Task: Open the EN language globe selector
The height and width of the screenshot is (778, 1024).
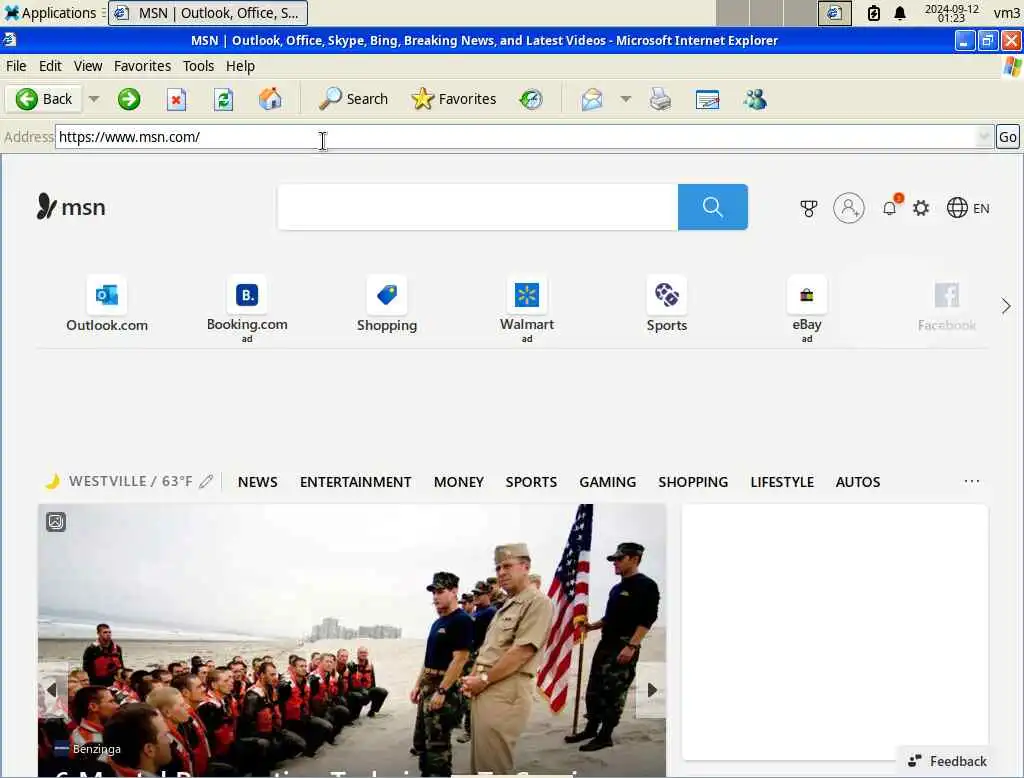Action: tap(968, 208)
